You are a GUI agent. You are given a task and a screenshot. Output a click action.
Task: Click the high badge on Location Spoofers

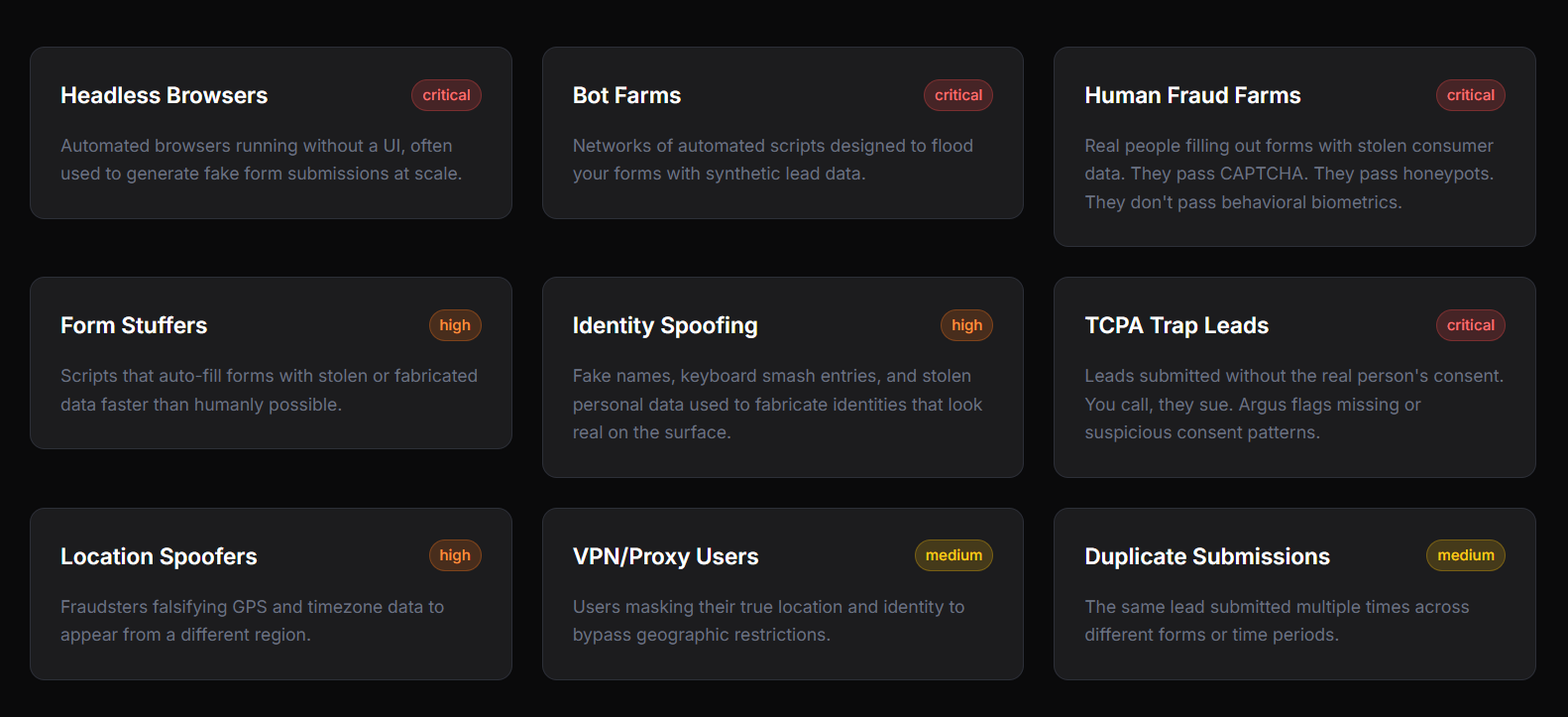(455, 555)
